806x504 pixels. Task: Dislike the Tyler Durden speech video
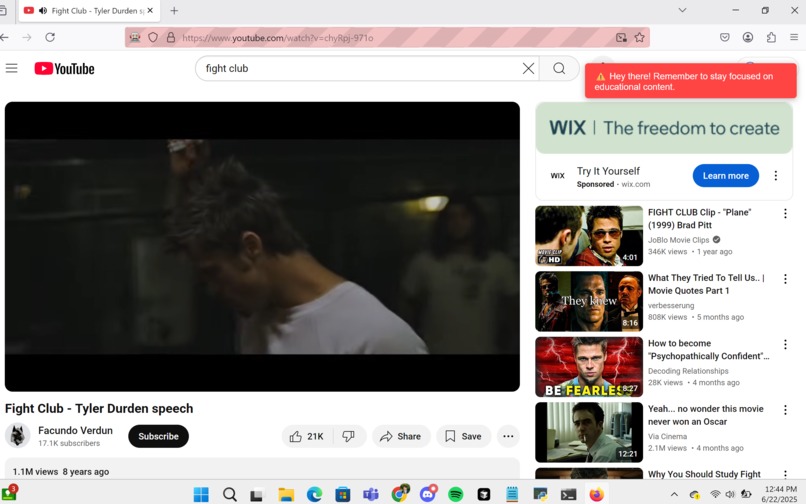350,436
